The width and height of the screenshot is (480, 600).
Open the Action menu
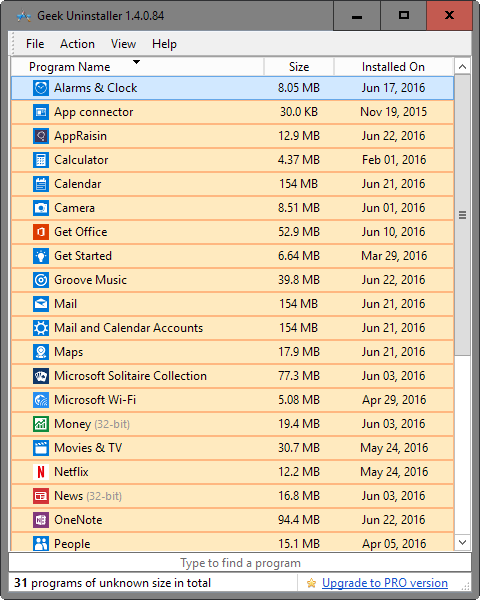tap(77, 44)
